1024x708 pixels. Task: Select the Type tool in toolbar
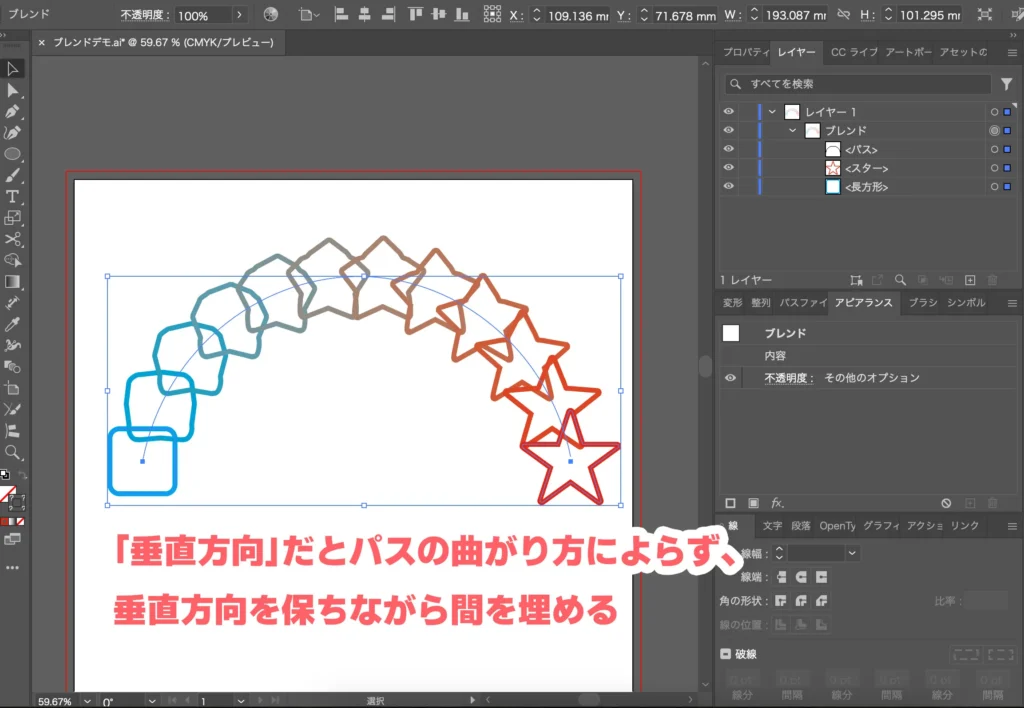(12, 196)
